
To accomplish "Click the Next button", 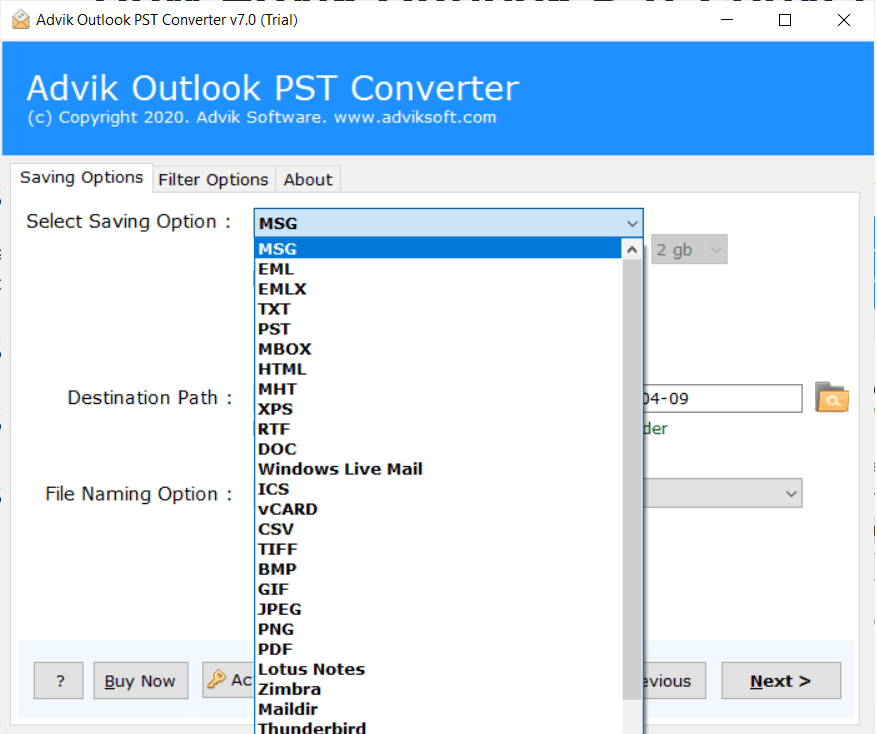I will [x=781, y=681].
